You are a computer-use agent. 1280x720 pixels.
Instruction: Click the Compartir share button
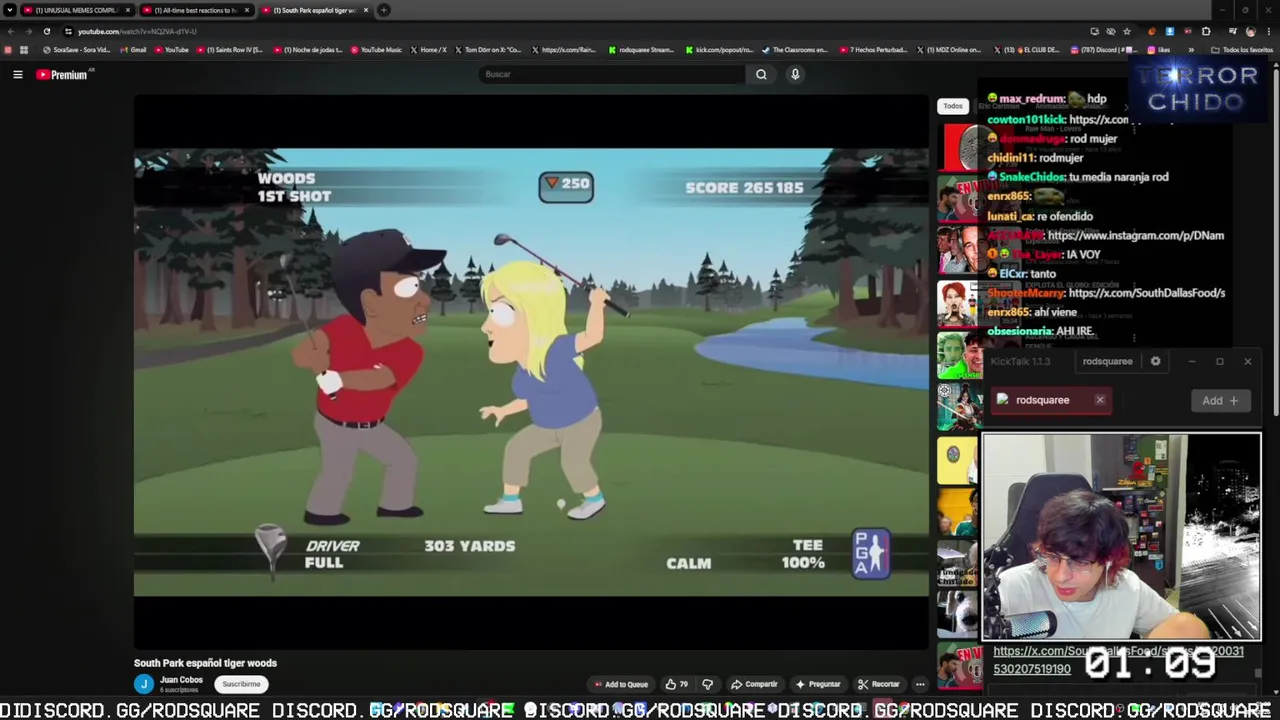tap(754, 684)
